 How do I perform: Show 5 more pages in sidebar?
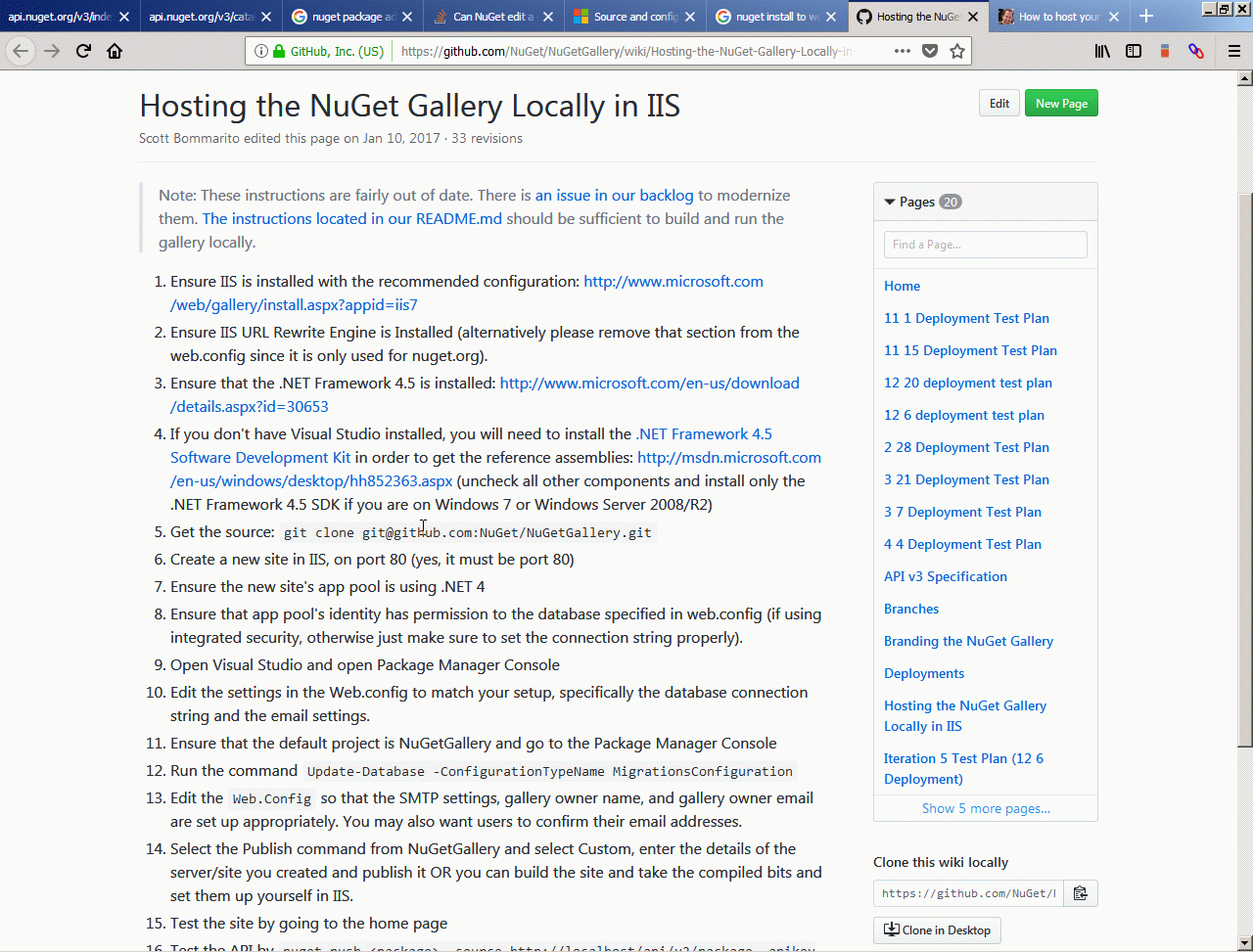(x=986, y=808)
